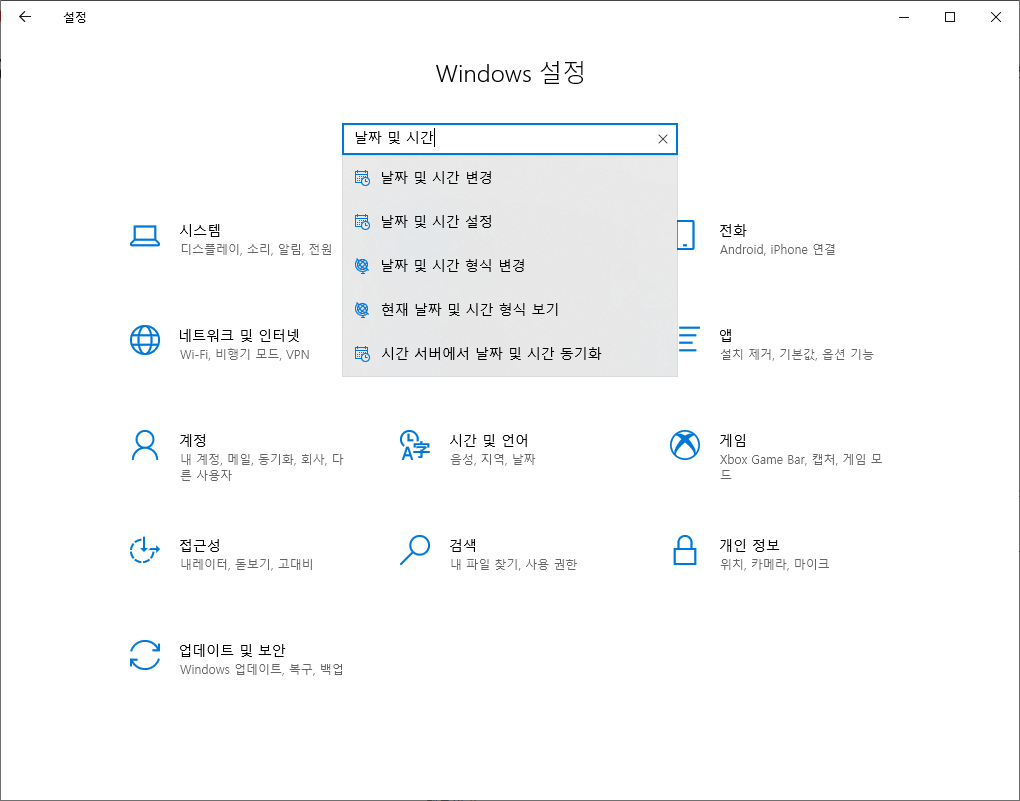Open the 개인 정보 lock icon
The height and width of the screenshot is (801, 1020).
click(685, 550)
